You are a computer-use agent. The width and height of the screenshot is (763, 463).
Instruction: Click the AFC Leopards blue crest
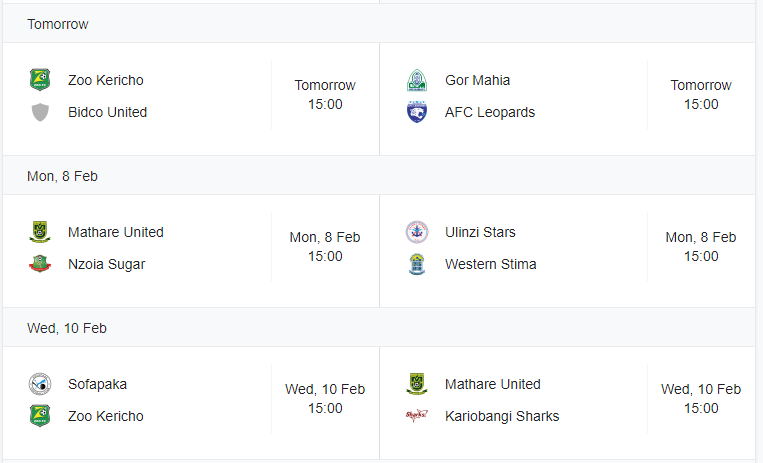coord(417,112)
